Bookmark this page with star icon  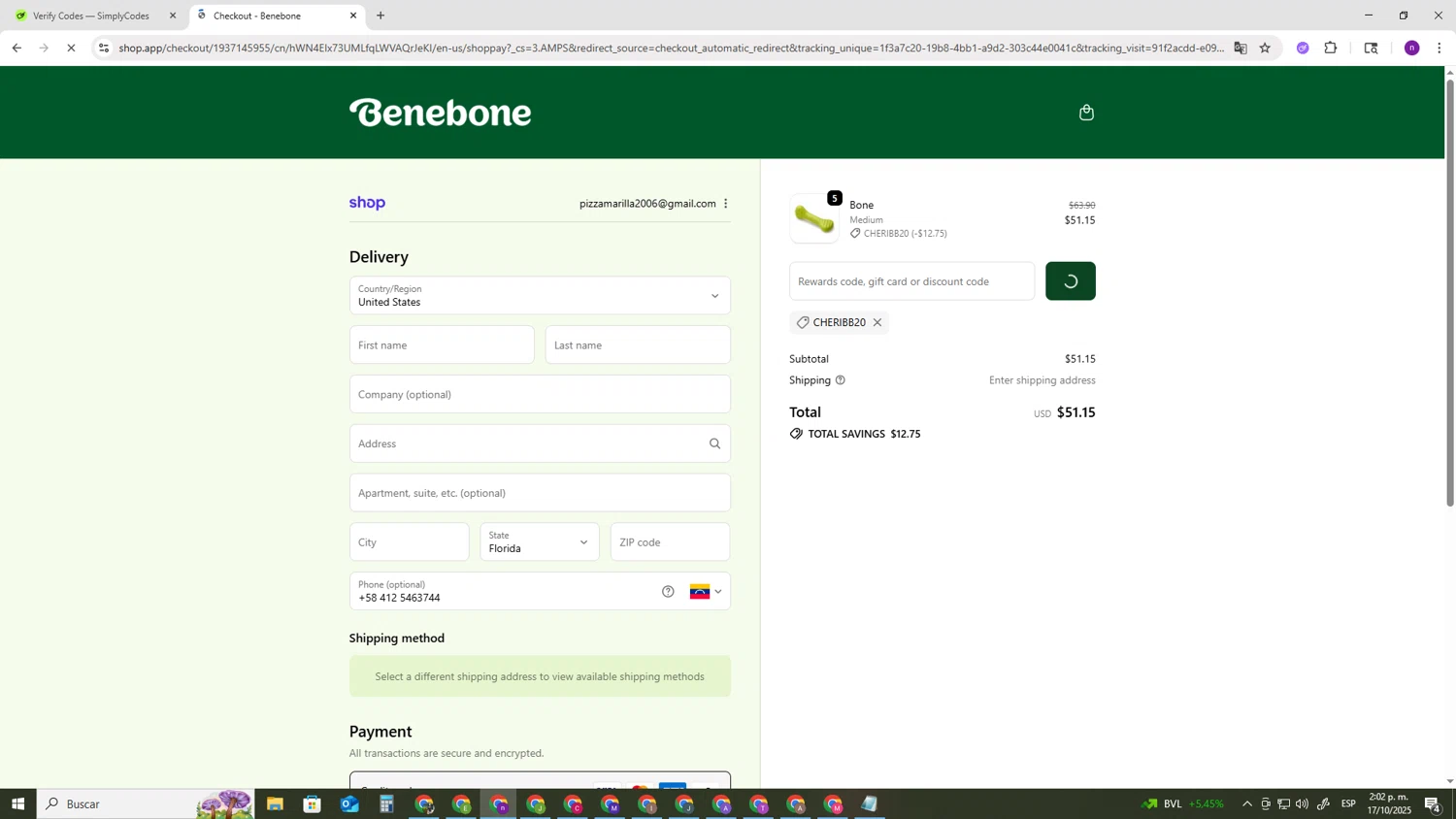(x=1265, y=48)
